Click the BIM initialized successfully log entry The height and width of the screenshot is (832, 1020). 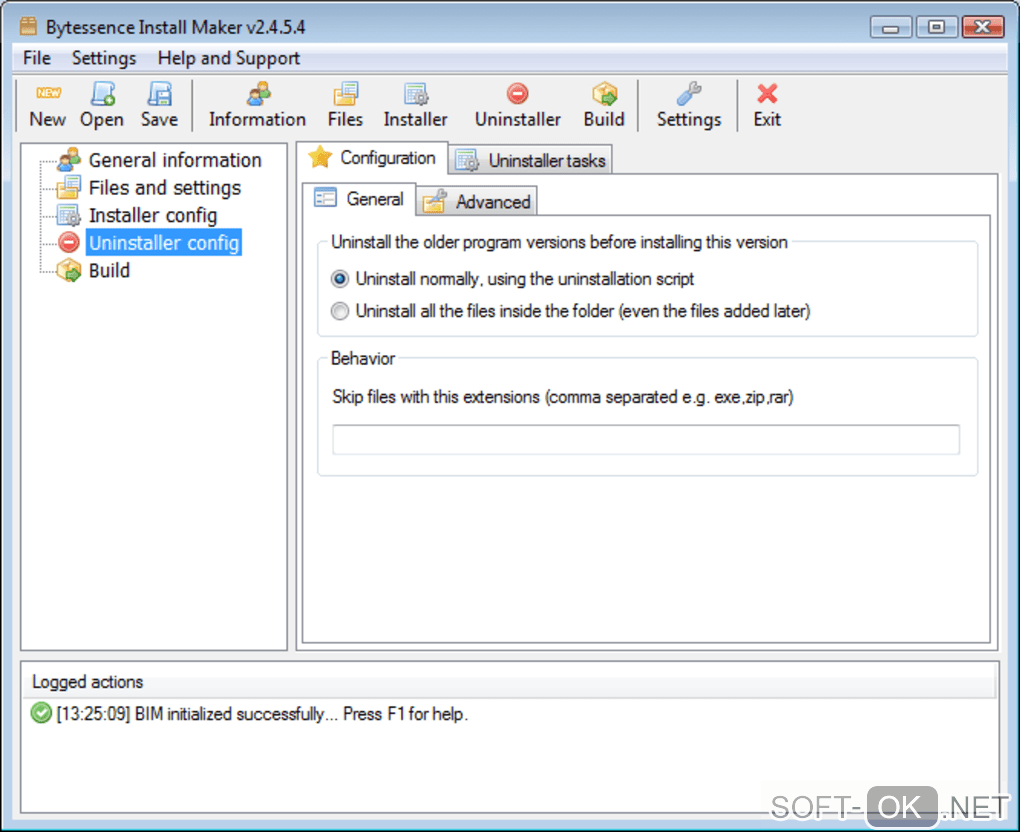pos(262,714)
